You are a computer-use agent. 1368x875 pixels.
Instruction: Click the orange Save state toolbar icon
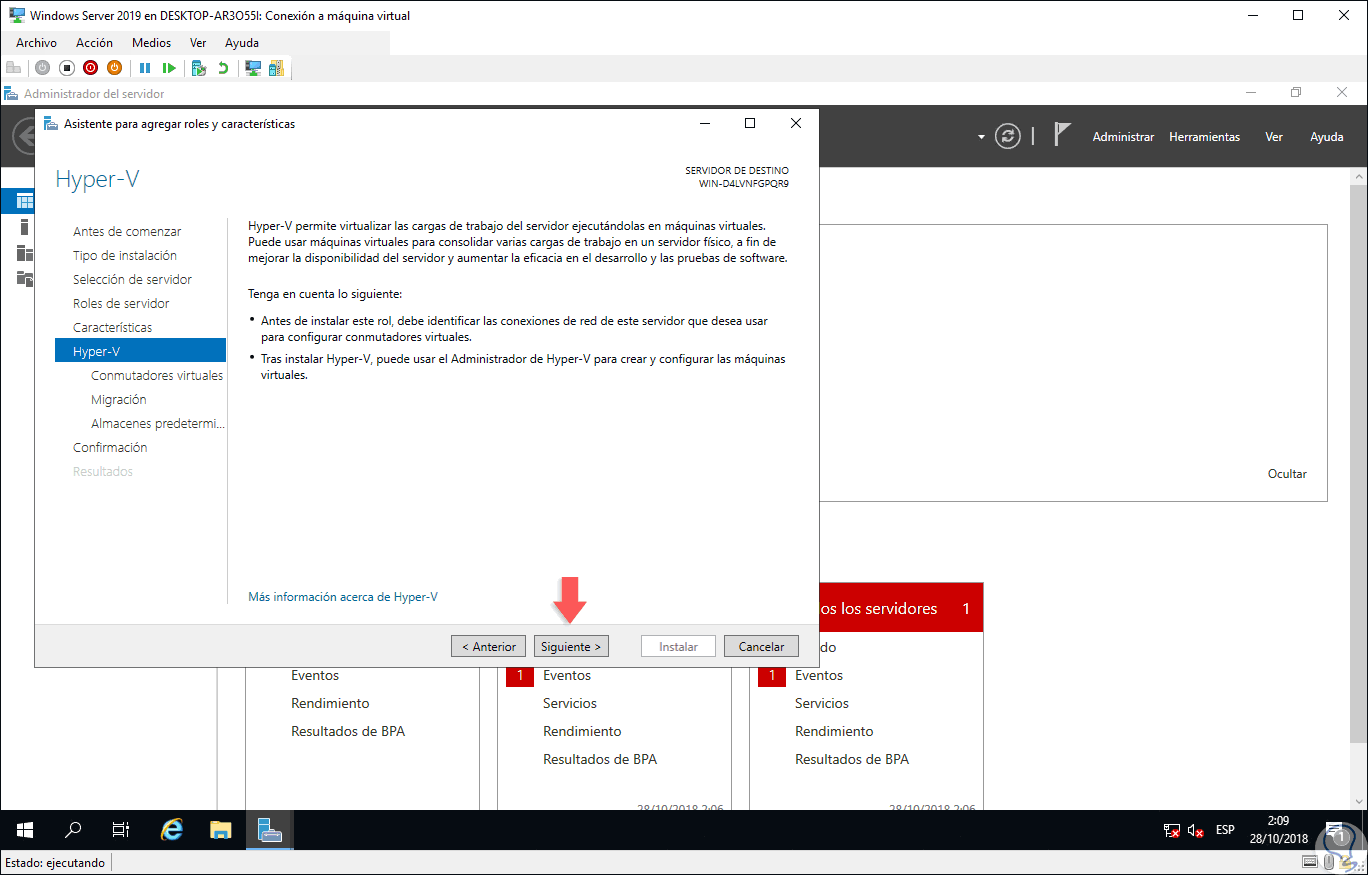click(114, 68)
